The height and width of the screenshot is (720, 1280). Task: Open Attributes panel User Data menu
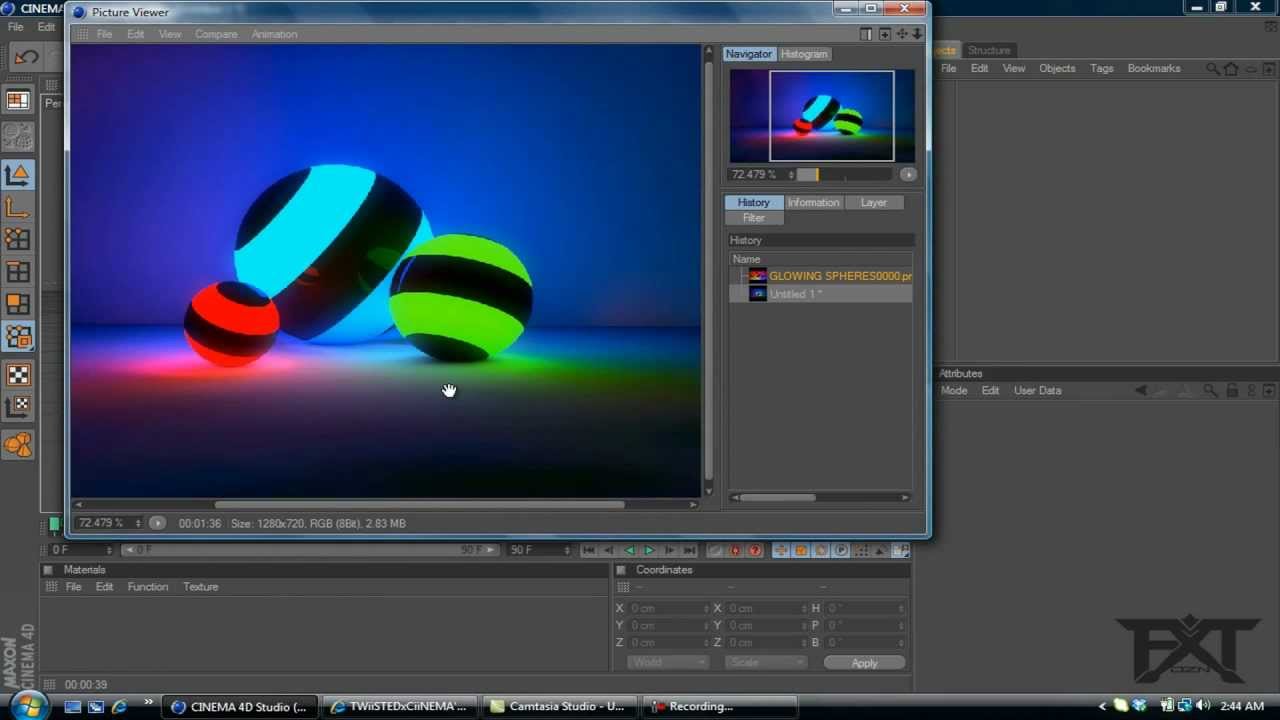point(1037,391)
